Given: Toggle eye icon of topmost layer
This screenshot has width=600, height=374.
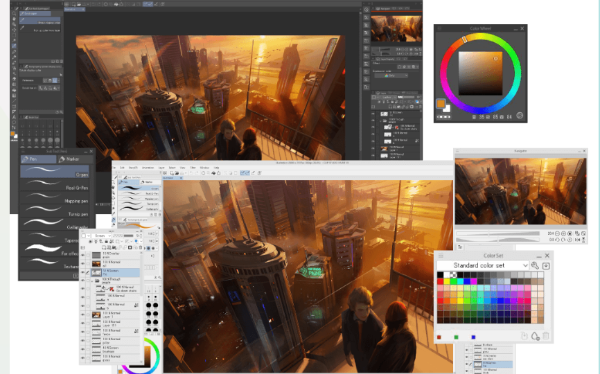Looking at the screenshot, I should click(x=83, y=255).
